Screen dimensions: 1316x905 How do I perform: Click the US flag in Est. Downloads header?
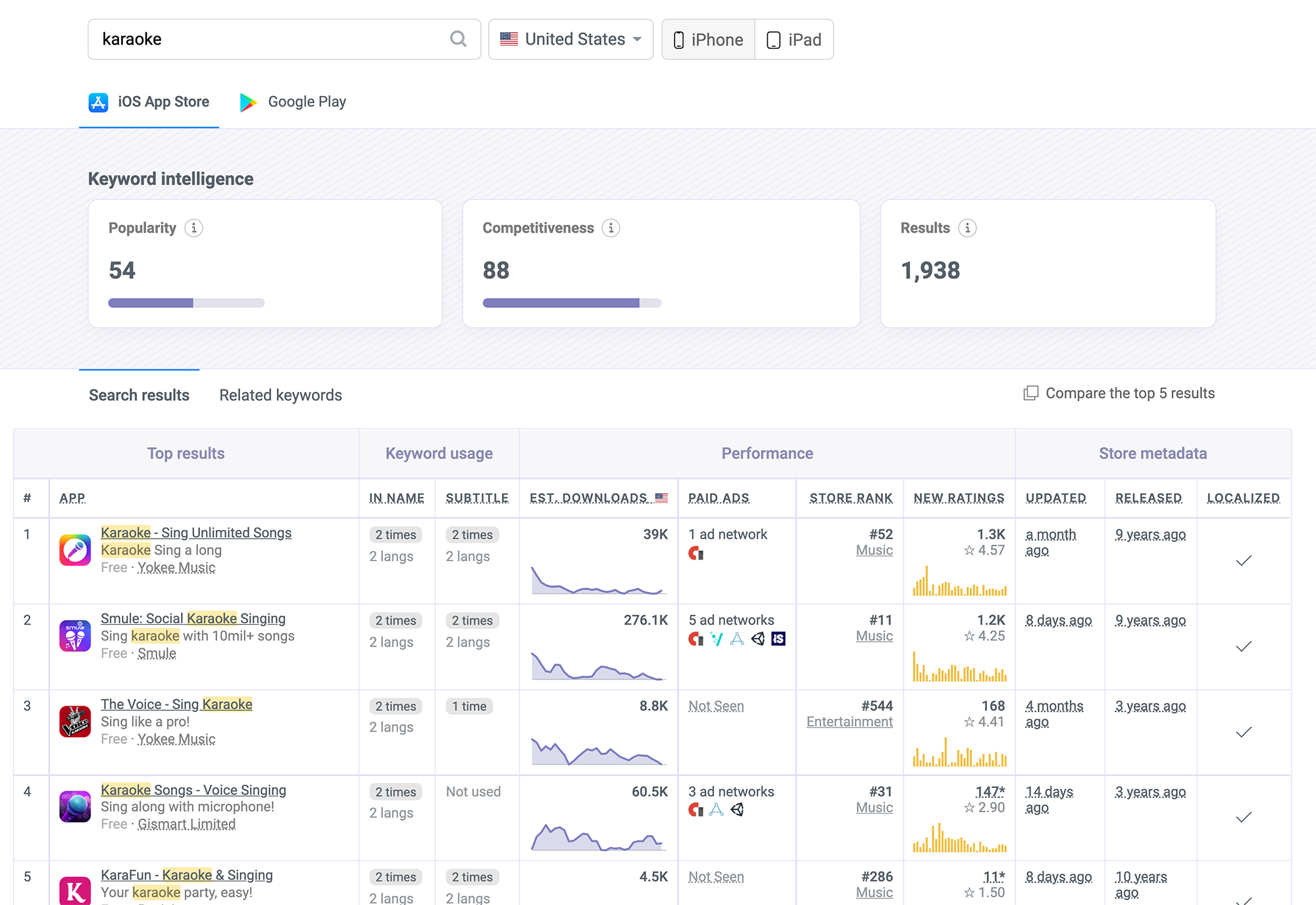pos(661,498)
